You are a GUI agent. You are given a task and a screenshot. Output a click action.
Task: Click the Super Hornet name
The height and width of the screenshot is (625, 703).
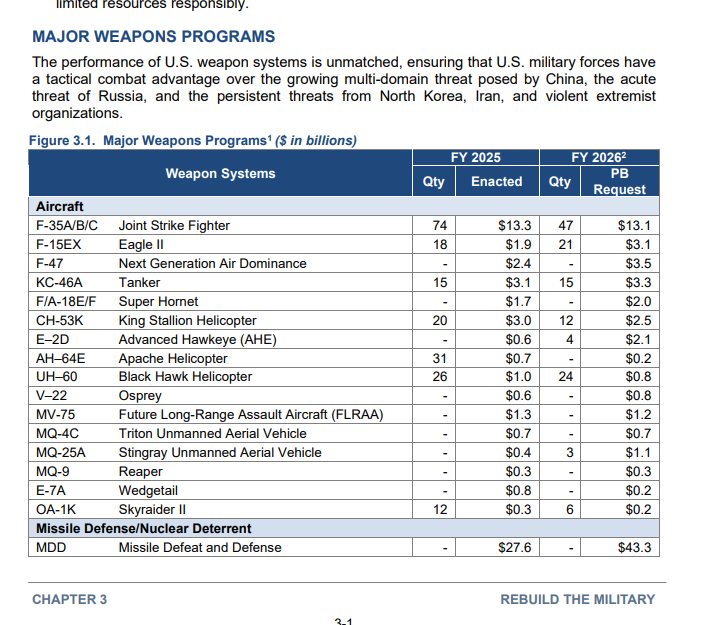coord(158,301)
